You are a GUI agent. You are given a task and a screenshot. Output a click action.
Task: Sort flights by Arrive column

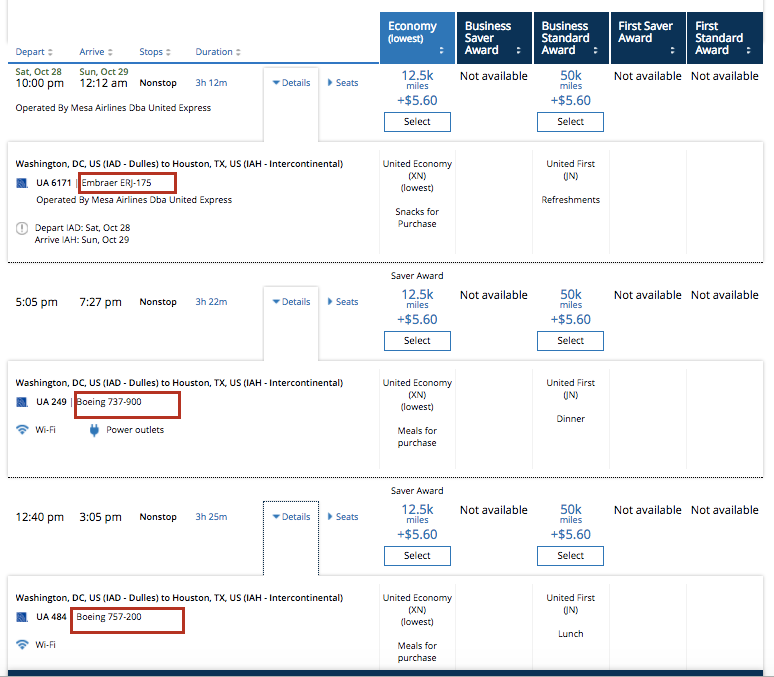[96, 52]
